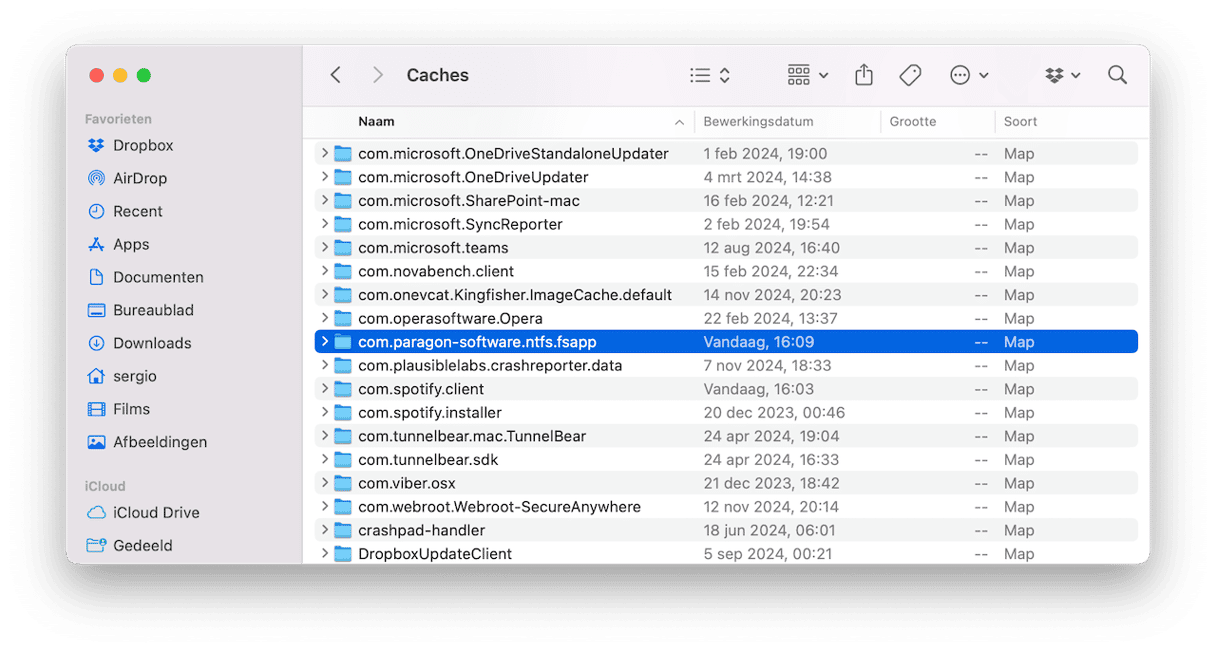The image size is (1216, 651).
Task: Select the DropboxUpdateClient row
Action: tap(726, 553)
